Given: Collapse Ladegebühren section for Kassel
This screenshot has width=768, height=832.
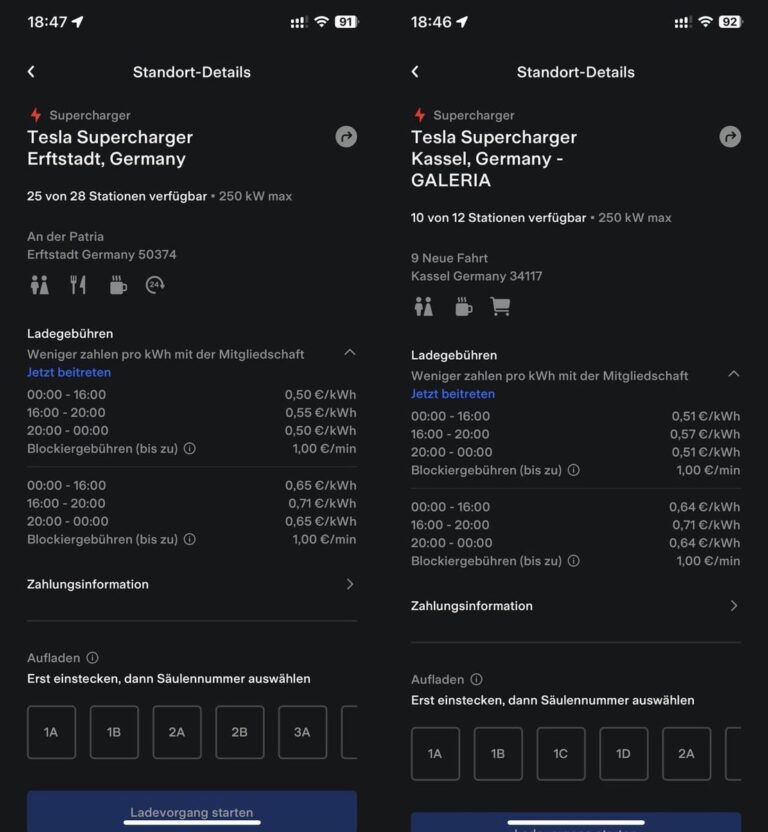Looking at the screenshot, I should (x=733, y=374).
